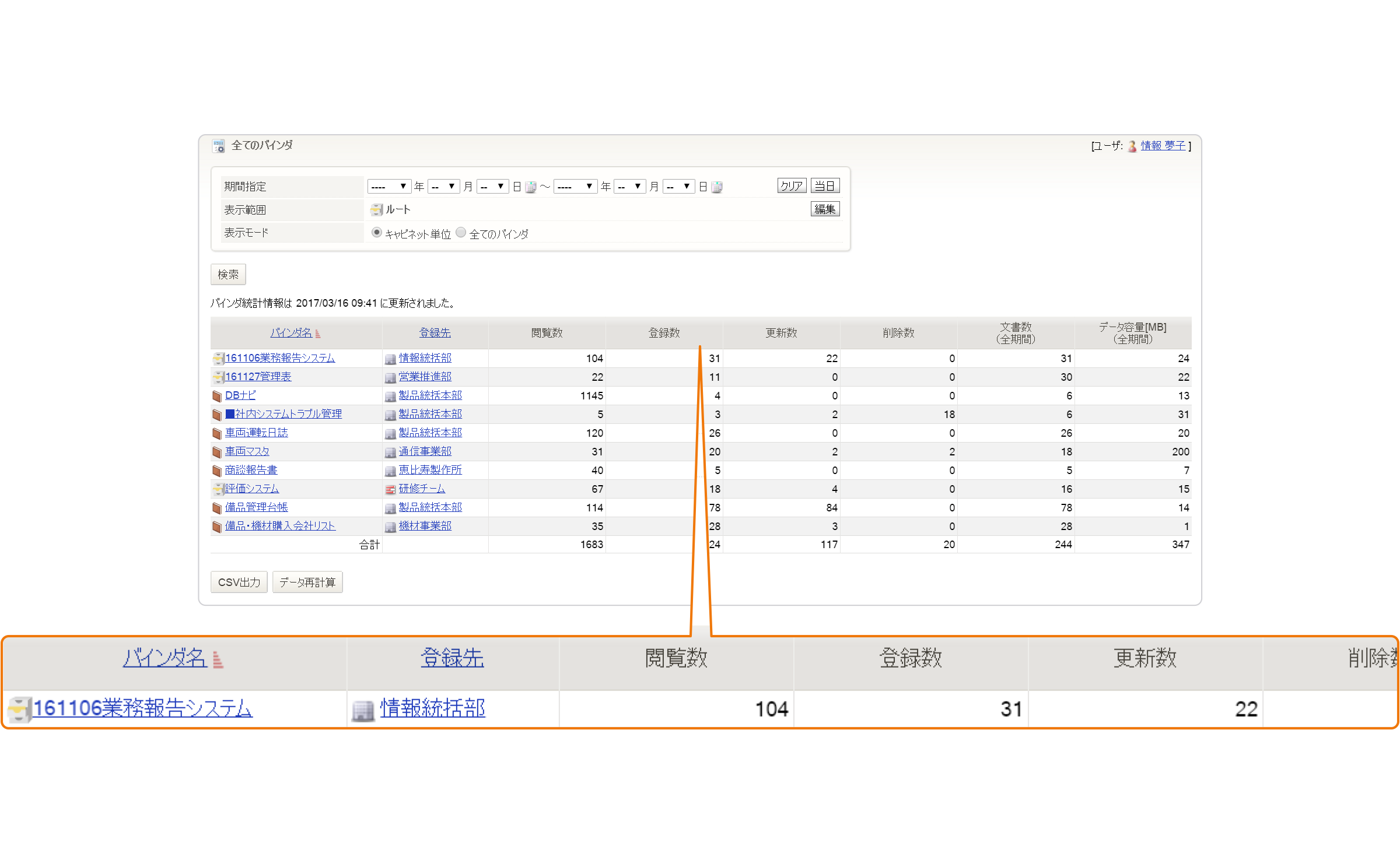Click the 閲覧数 column header
This screenshot has width=1400, height=863.
pyautogui.click(x=547, y=333)
